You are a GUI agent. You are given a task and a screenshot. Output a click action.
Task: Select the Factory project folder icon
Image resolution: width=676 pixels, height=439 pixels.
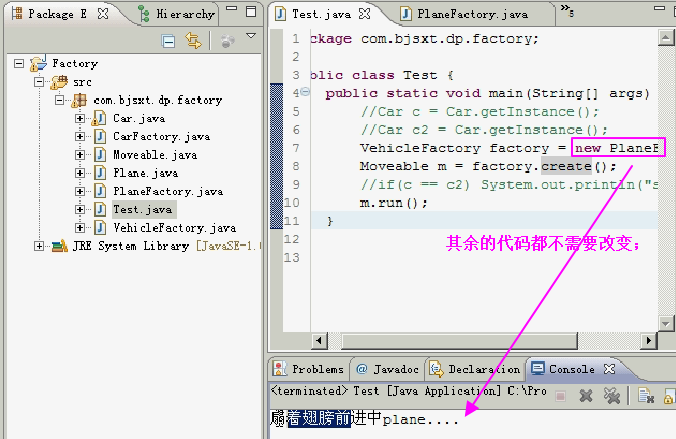(38, 64)
